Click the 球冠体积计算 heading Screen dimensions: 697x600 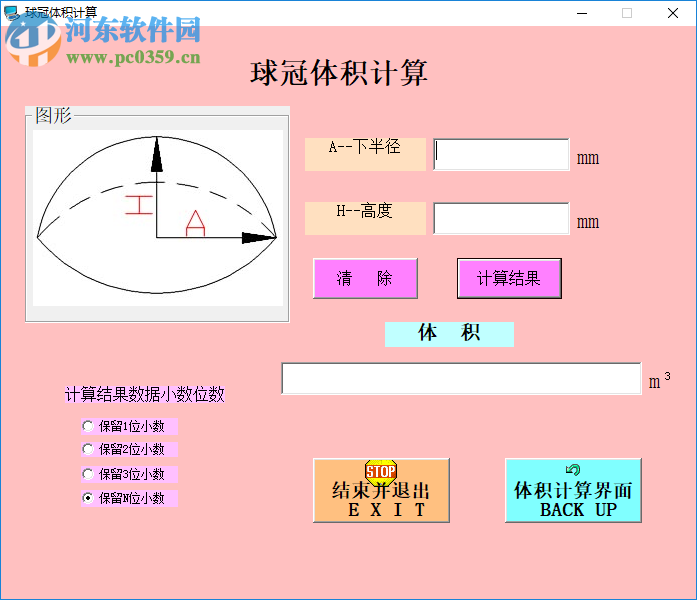pos(339,73)
